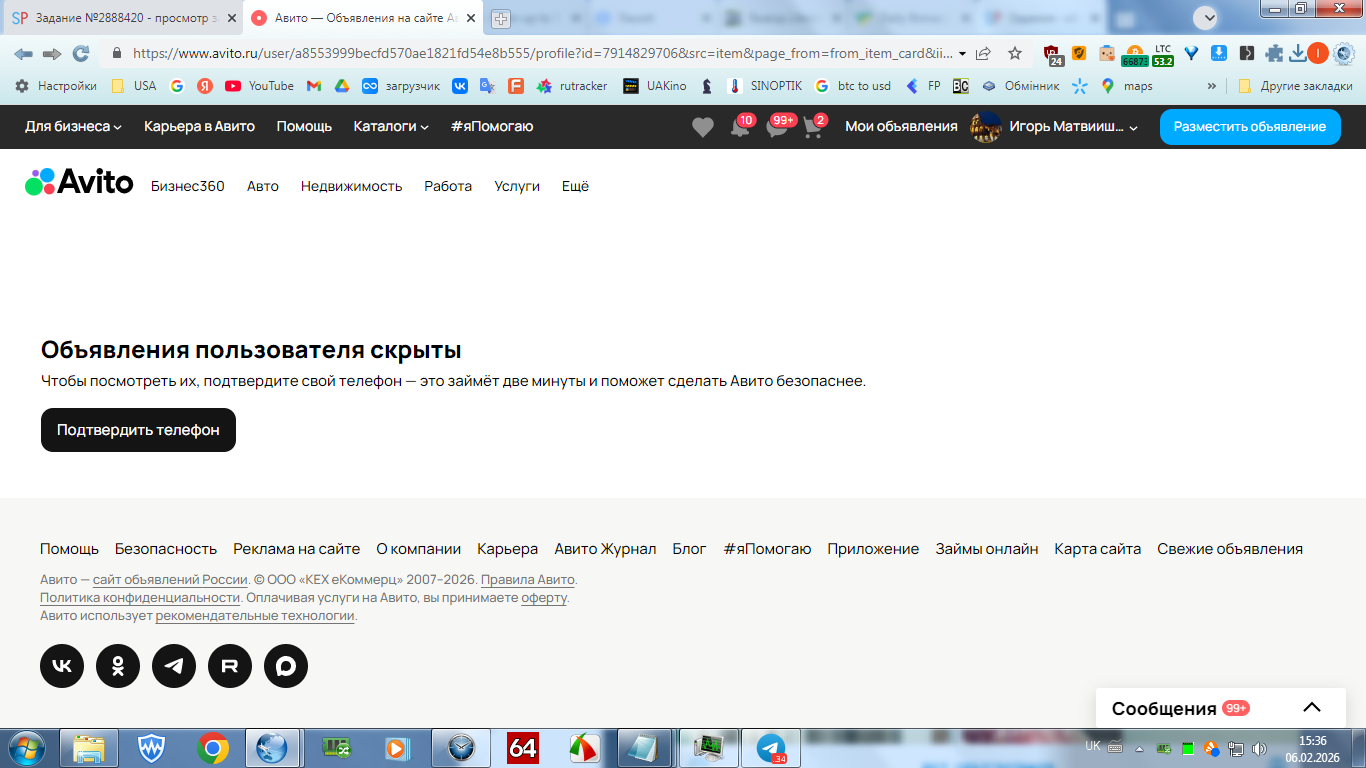
Task: Open the YouTube bookmark
Action: [x=259, y=86]
